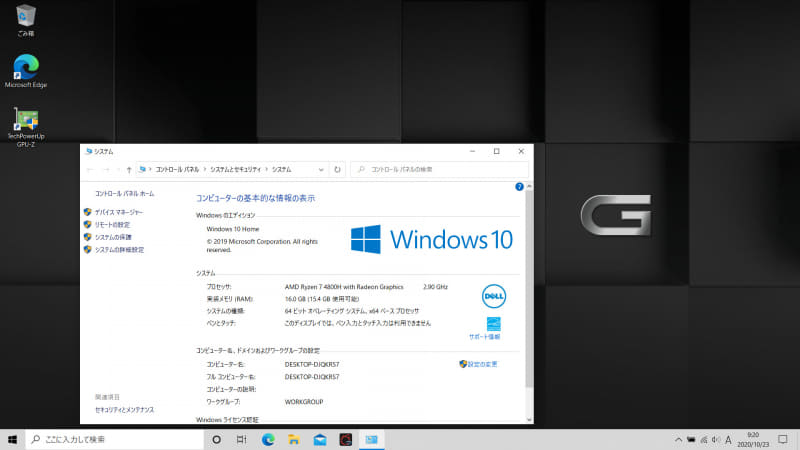This screenshot has height=450, width=800.
Task: Expand the address bar history dropdown
Action: point(321,169)
